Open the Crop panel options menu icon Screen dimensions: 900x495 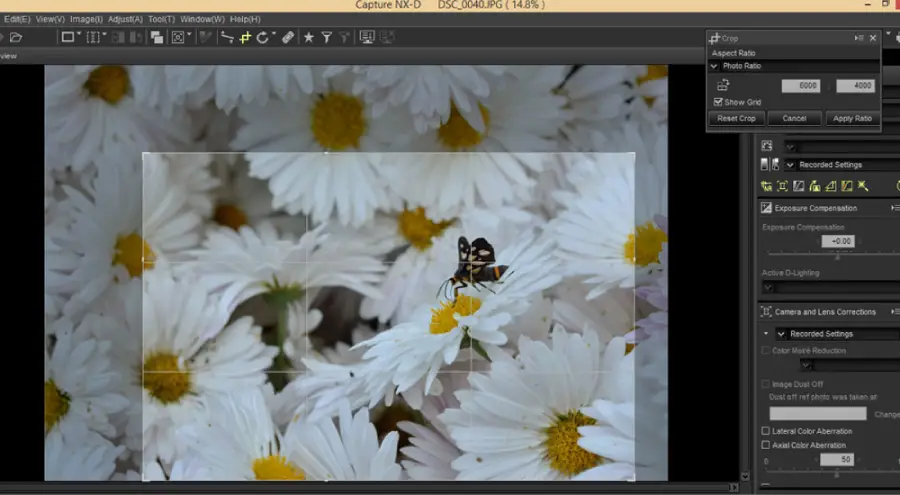[x=859, y=38]
